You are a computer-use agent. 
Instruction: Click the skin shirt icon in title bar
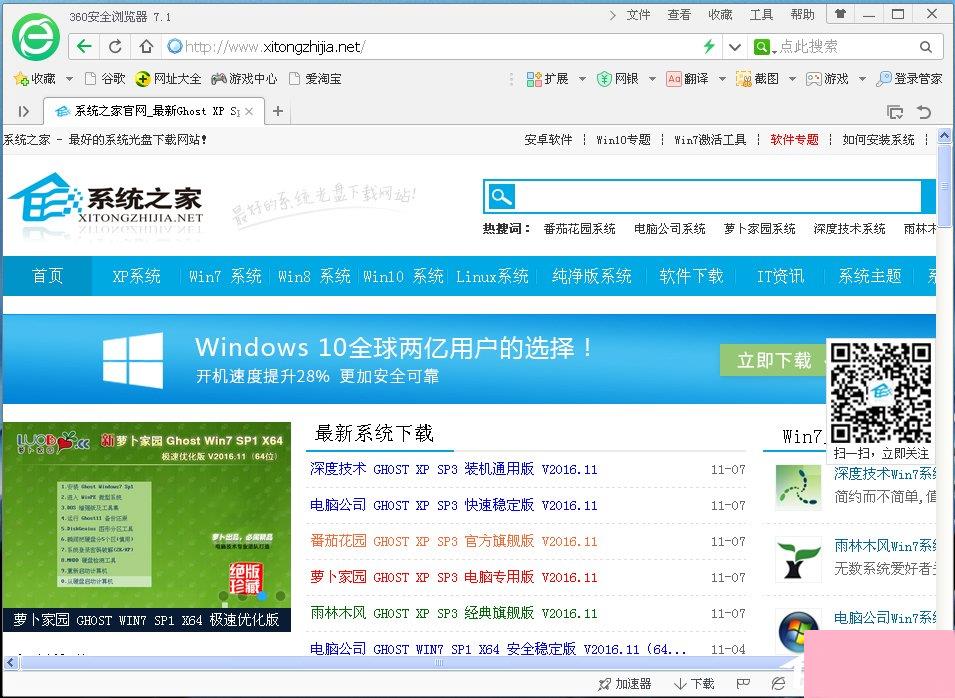840,13
